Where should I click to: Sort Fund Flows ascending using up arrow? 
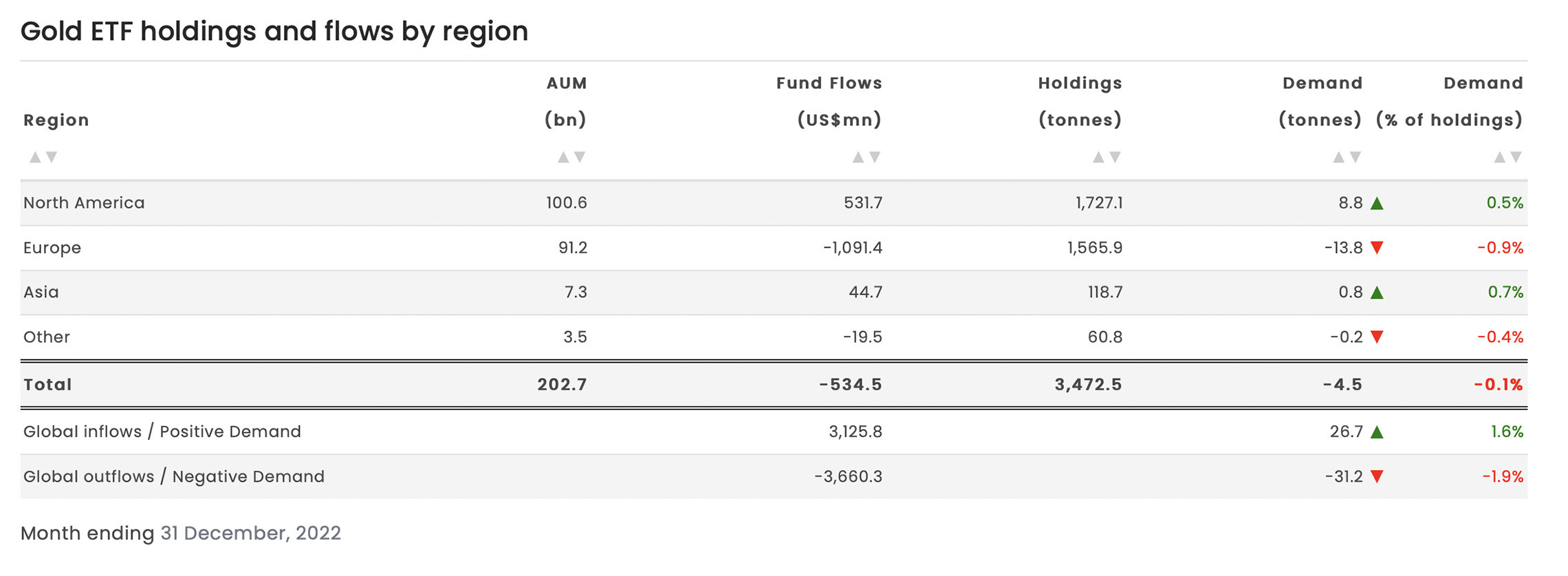(858, 158)
